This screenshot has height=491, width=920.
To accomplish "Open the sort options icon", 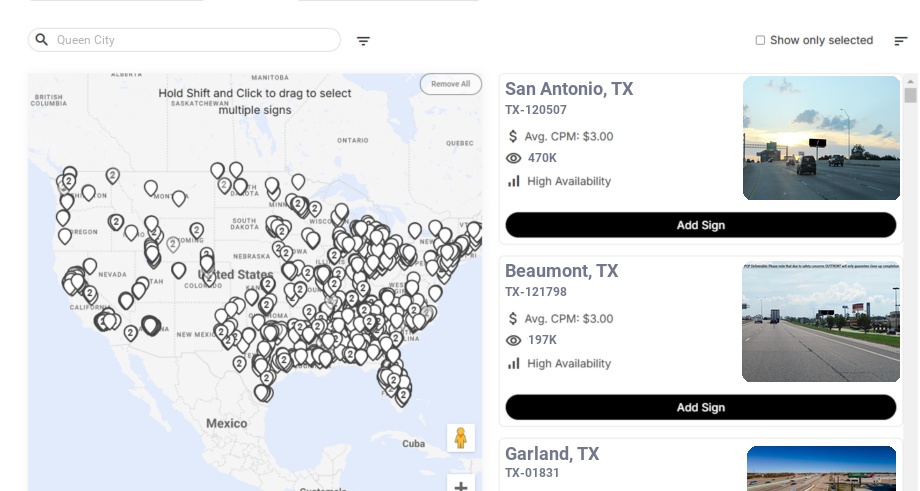I will [x=901, y=41].
